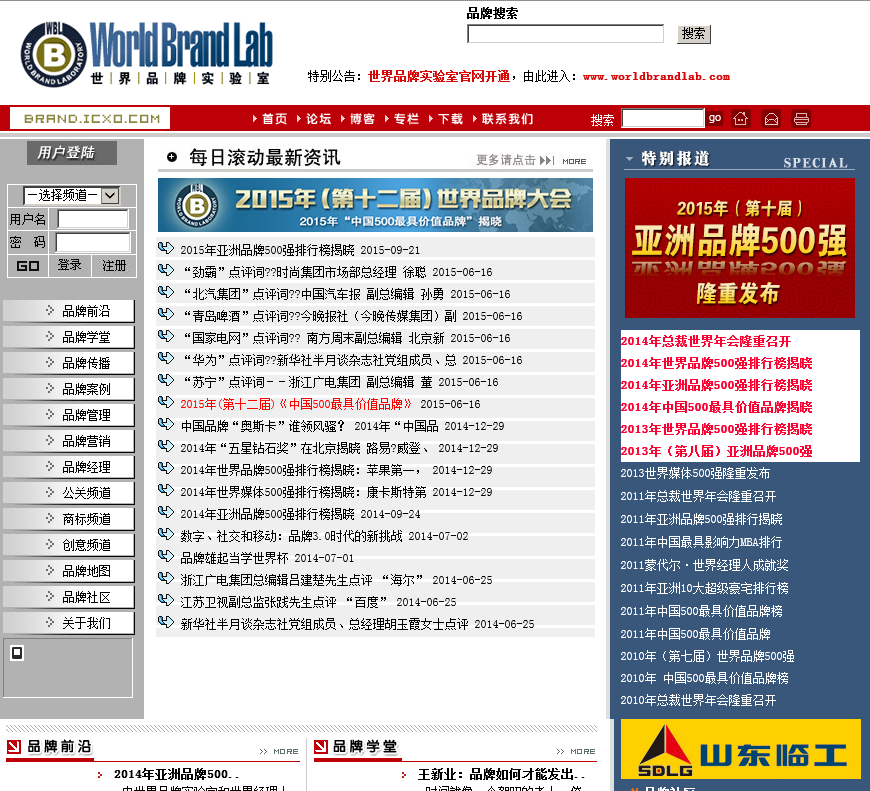Click the 用户名 username input field
This screenshot has height=791, width=870.
coord(93,219)
